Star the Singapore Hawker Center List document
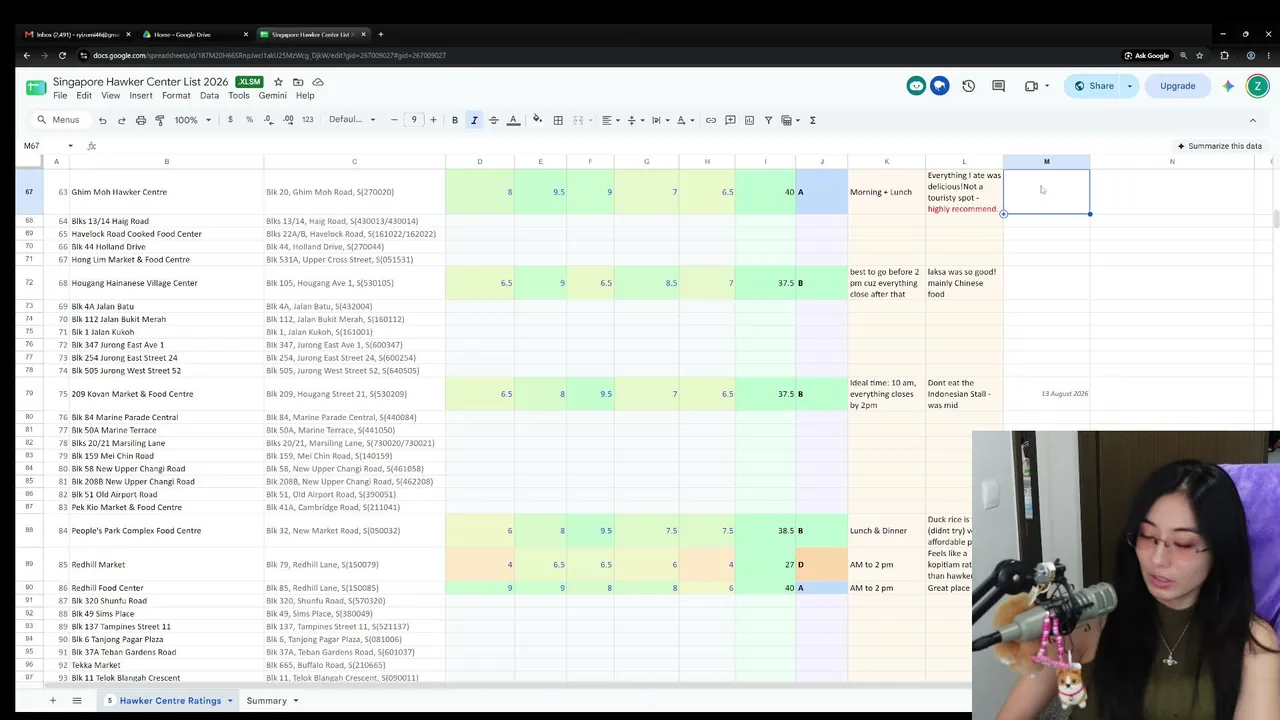Screen dimensions: 1280x720 coord(278,82)
